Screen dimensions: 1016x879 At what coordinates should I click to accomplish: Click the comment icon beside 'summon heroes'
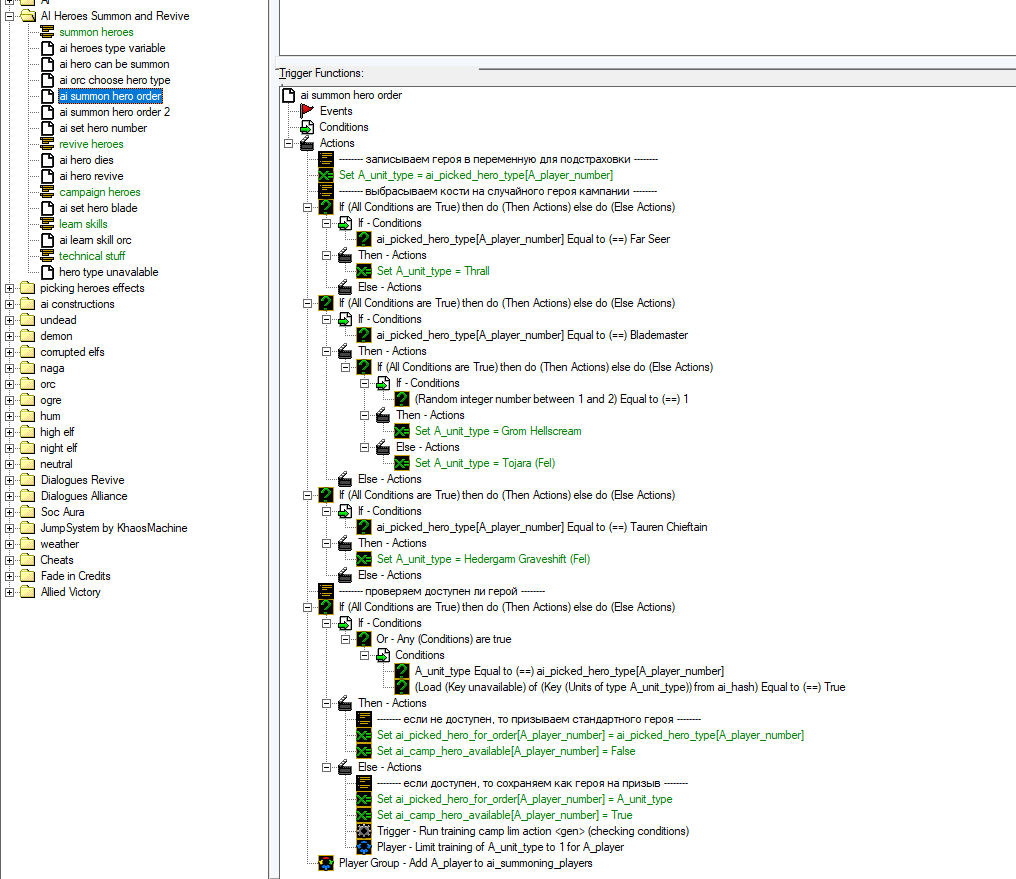click(x=47, y=32)
